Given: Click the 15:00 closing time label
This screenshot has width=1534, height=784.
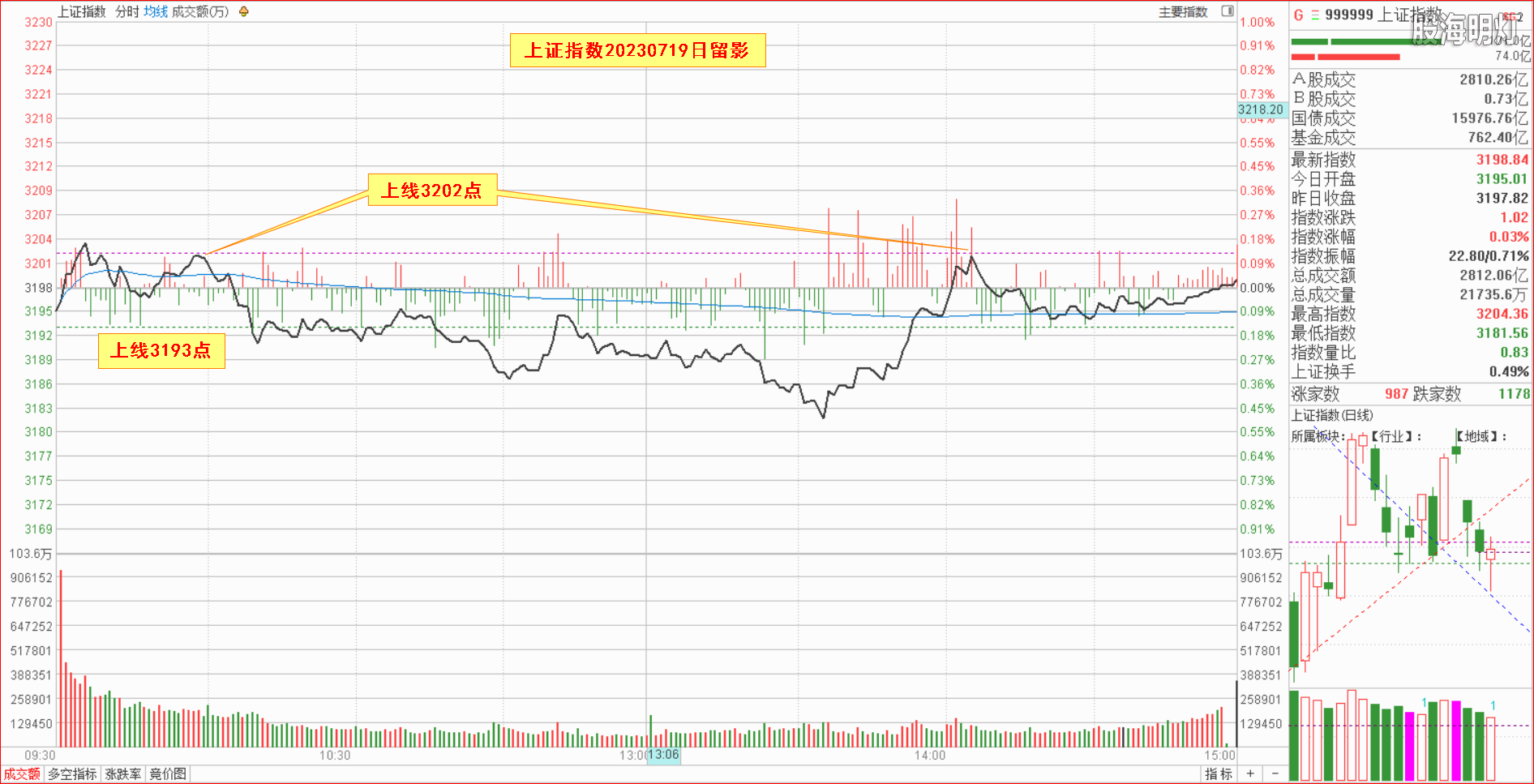Looking at the screenshot, I should [1219, 755].
